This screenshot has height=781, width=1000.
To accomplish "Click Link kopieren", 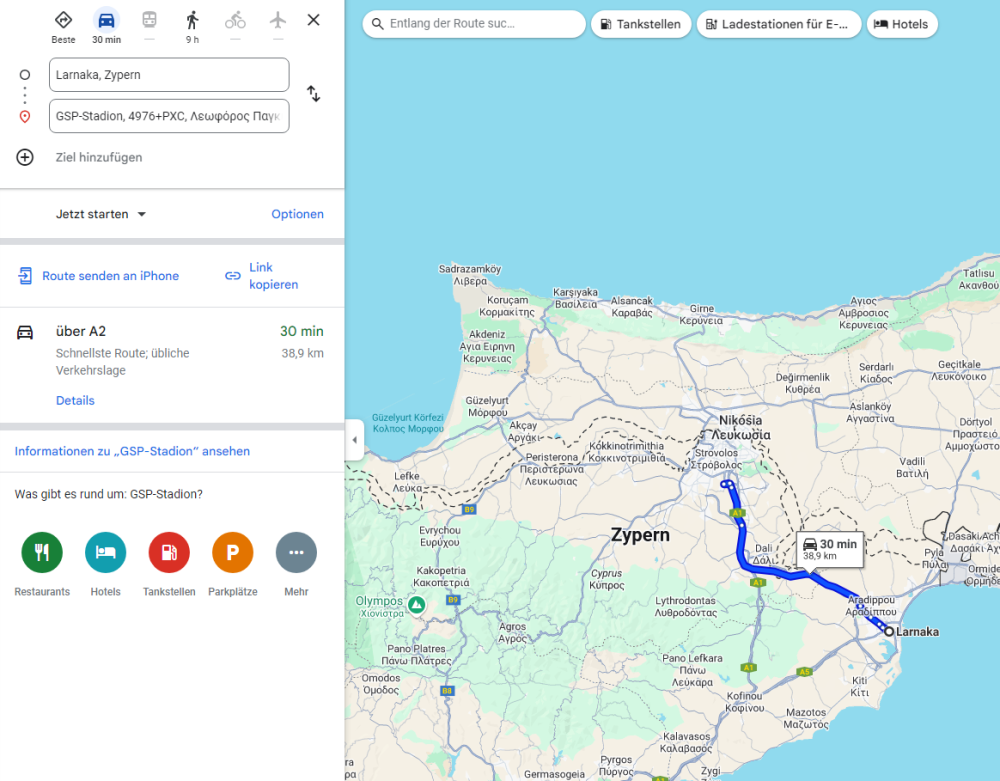I will pos(261,276).
